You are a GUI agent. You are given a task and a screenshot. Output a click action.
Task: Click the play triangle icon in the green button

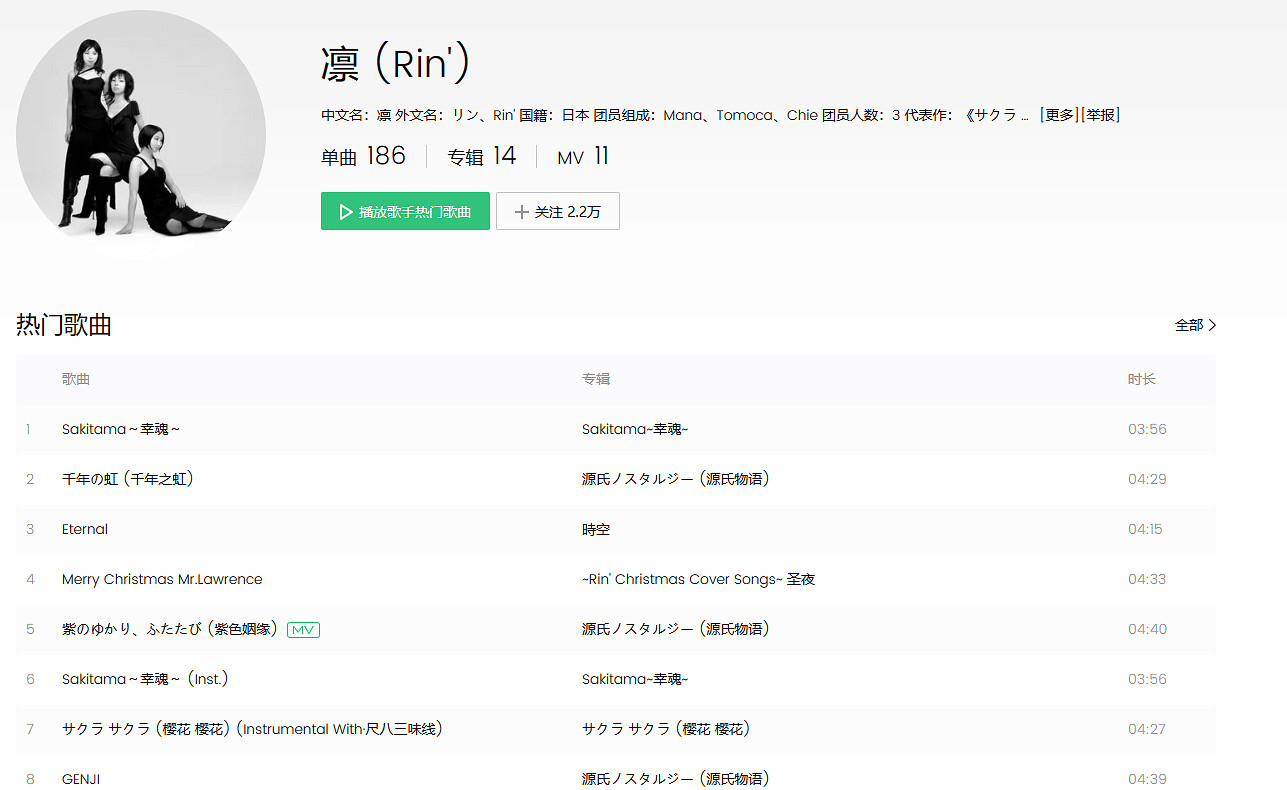344,211
